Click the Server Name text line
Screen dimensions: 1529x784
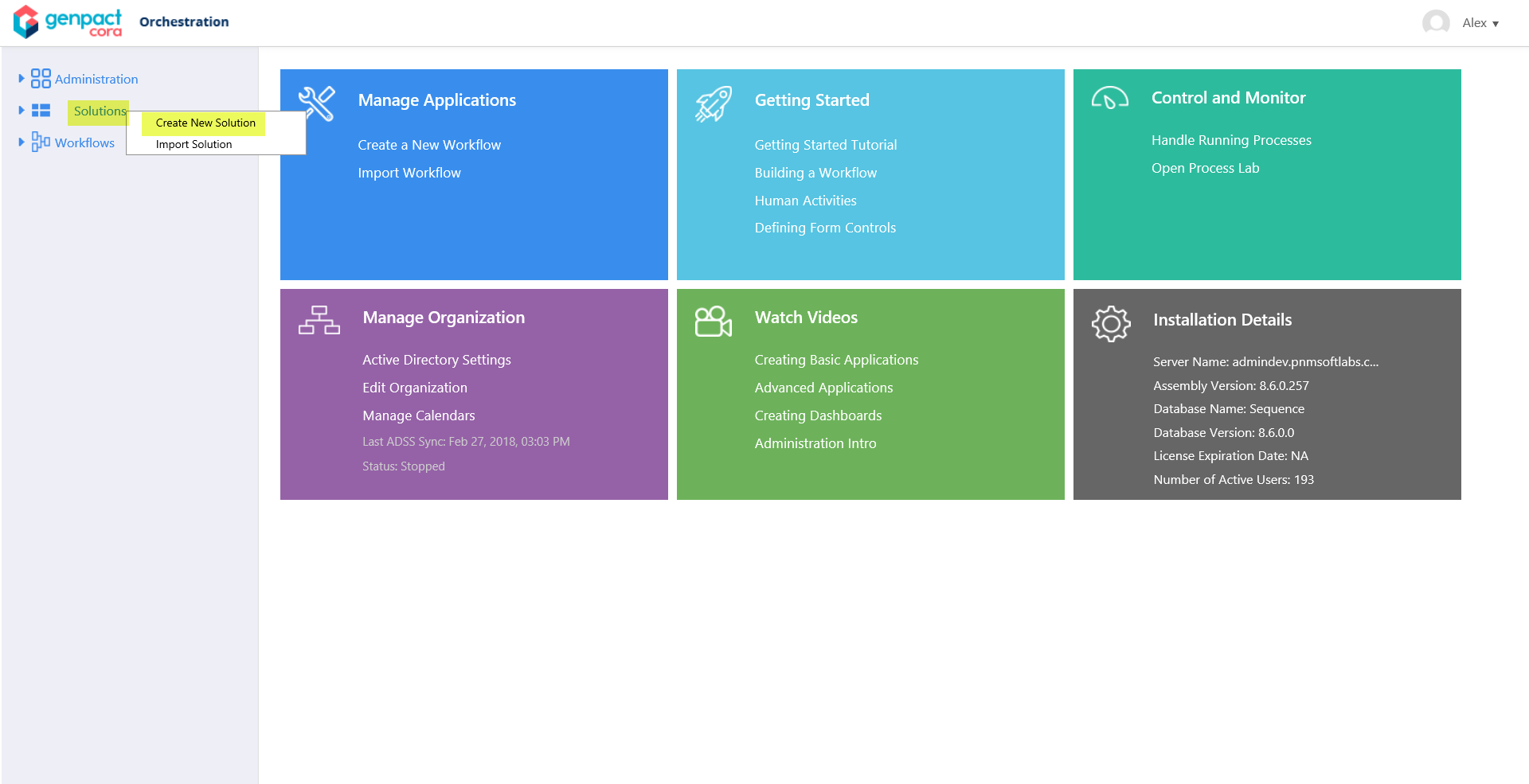[1266, 362]
